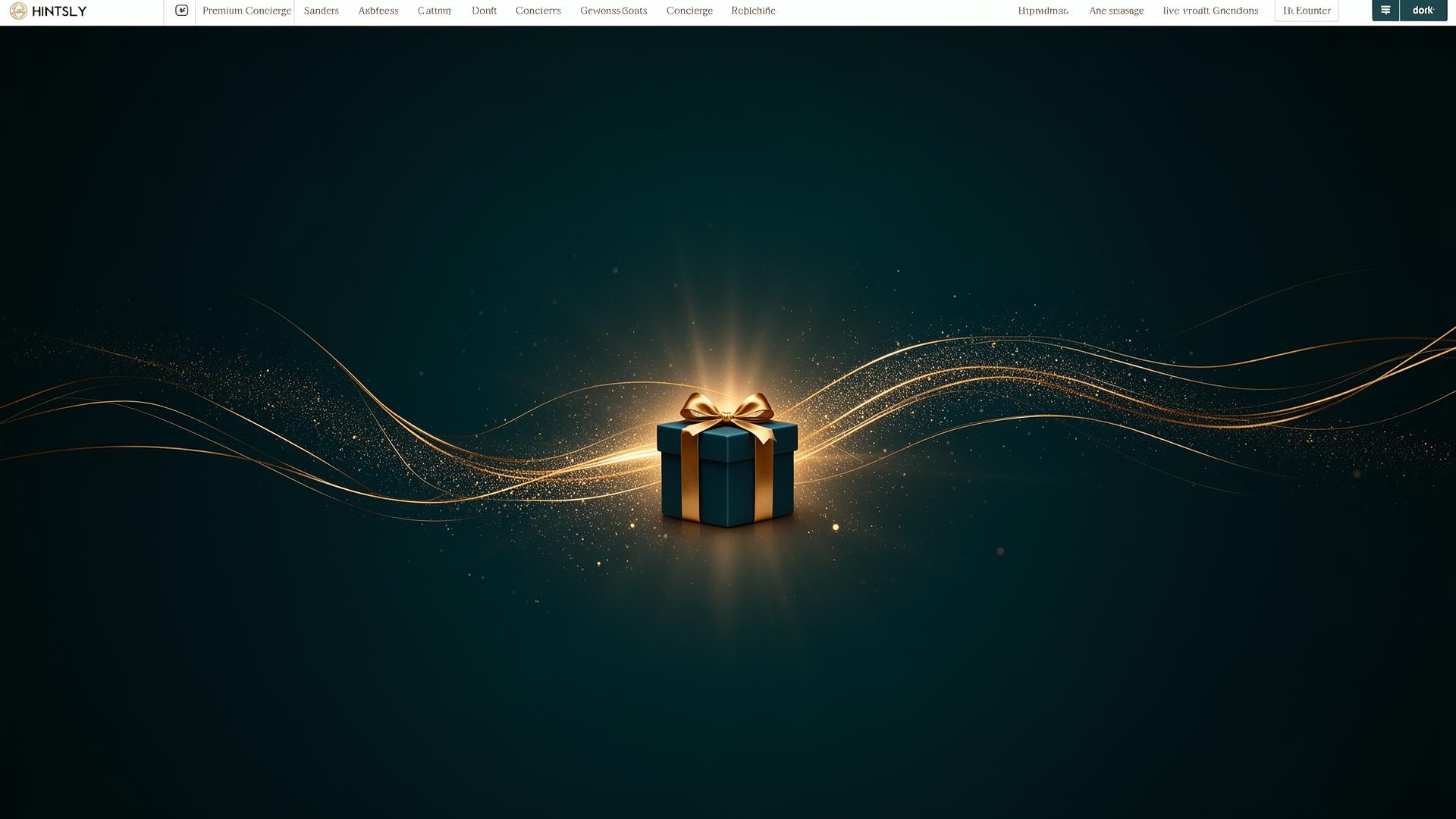Open the Asbfeess menu item

click(378, 11)
